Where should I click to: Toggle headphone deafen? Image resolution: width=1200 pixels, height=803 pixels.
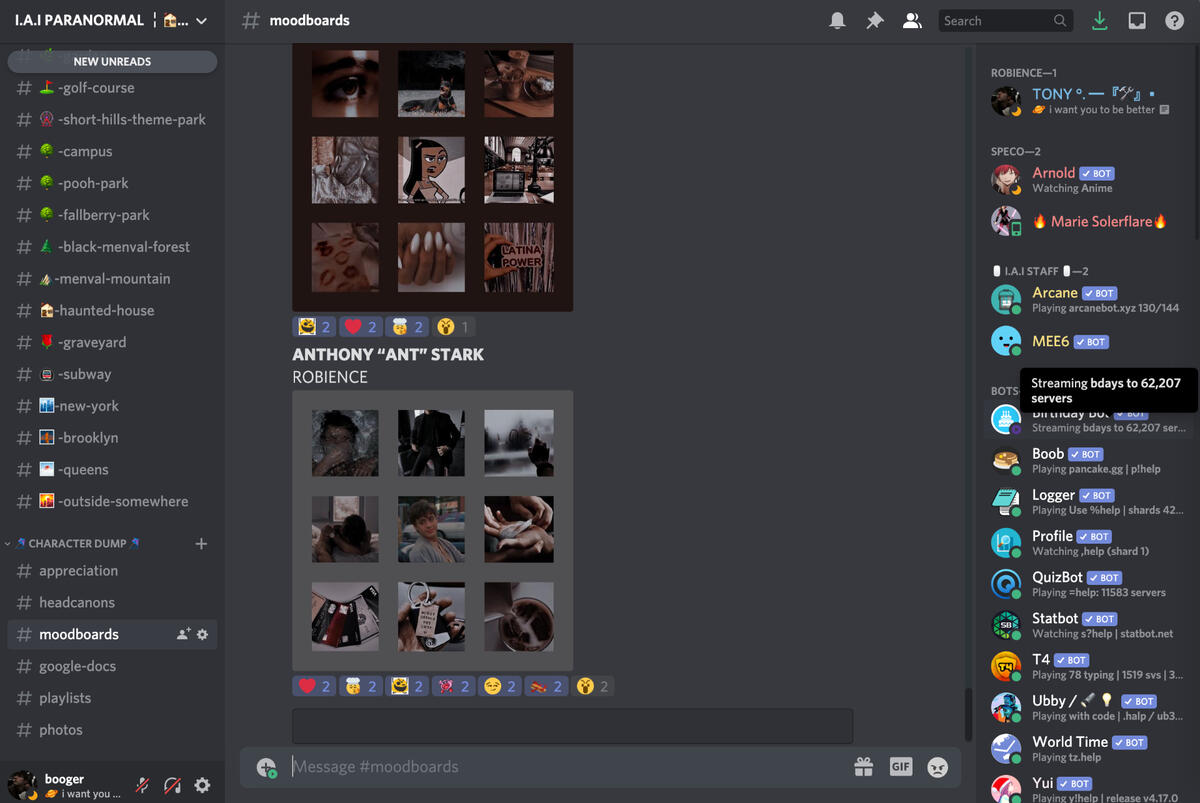point(172,785)
